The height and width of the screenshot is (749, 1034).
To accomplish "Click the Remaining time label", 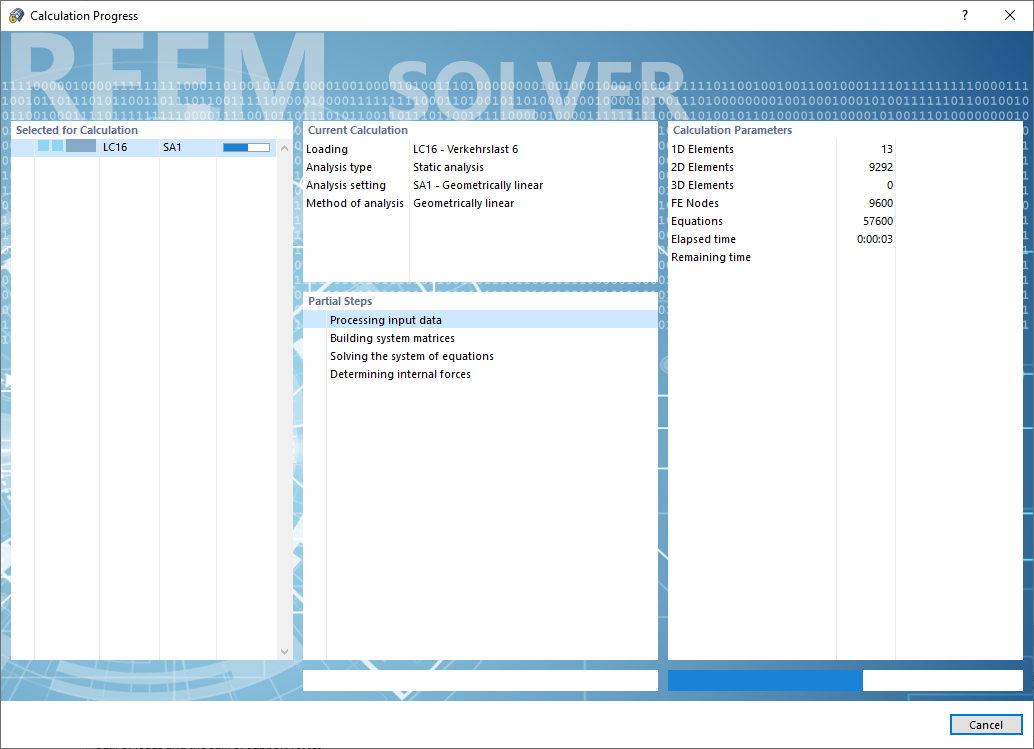I will pos(711,257).
